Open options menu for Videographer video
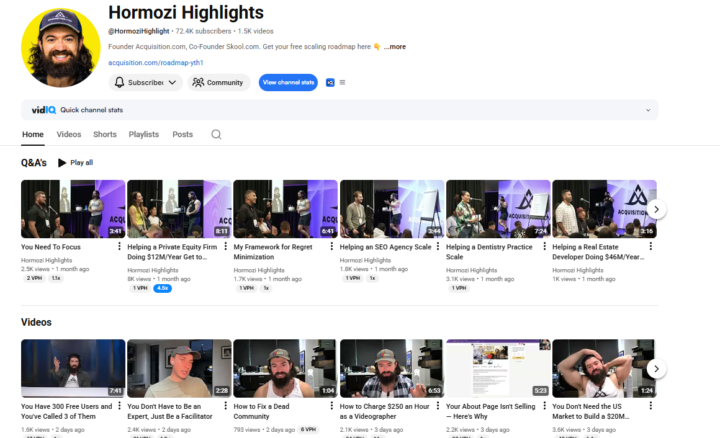 click(438, 406)
